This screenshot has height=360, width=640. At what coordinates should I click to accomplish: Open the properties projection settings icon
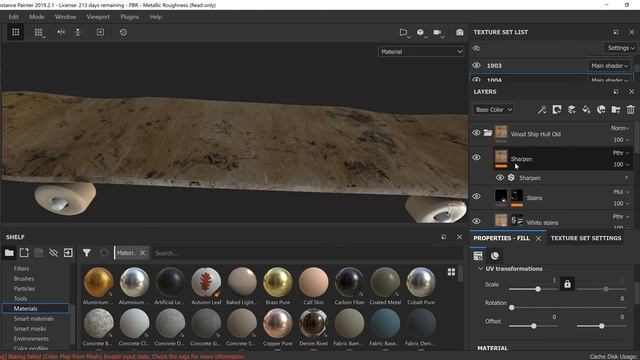pyautogui.click(x=478, y=256)
